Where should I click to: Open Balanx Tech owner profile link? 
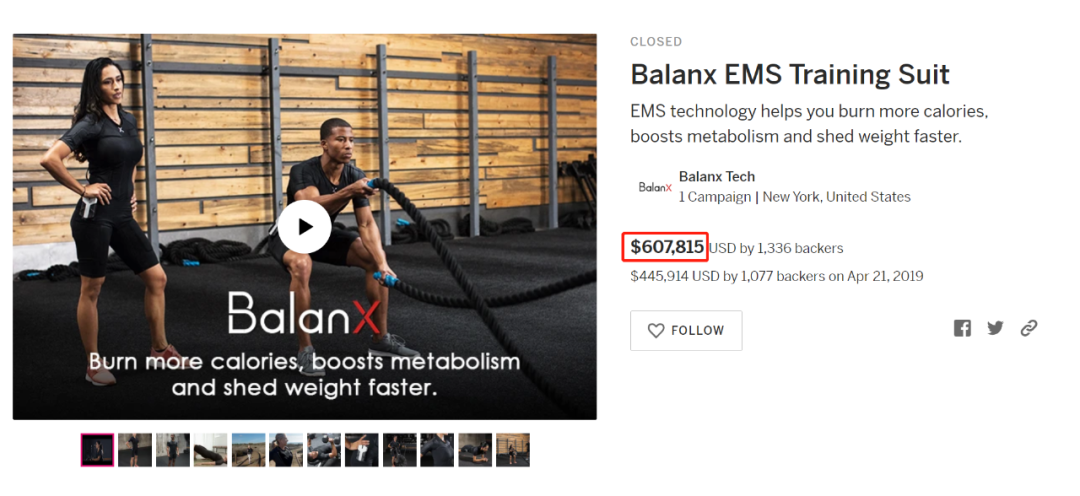(716, 177)
